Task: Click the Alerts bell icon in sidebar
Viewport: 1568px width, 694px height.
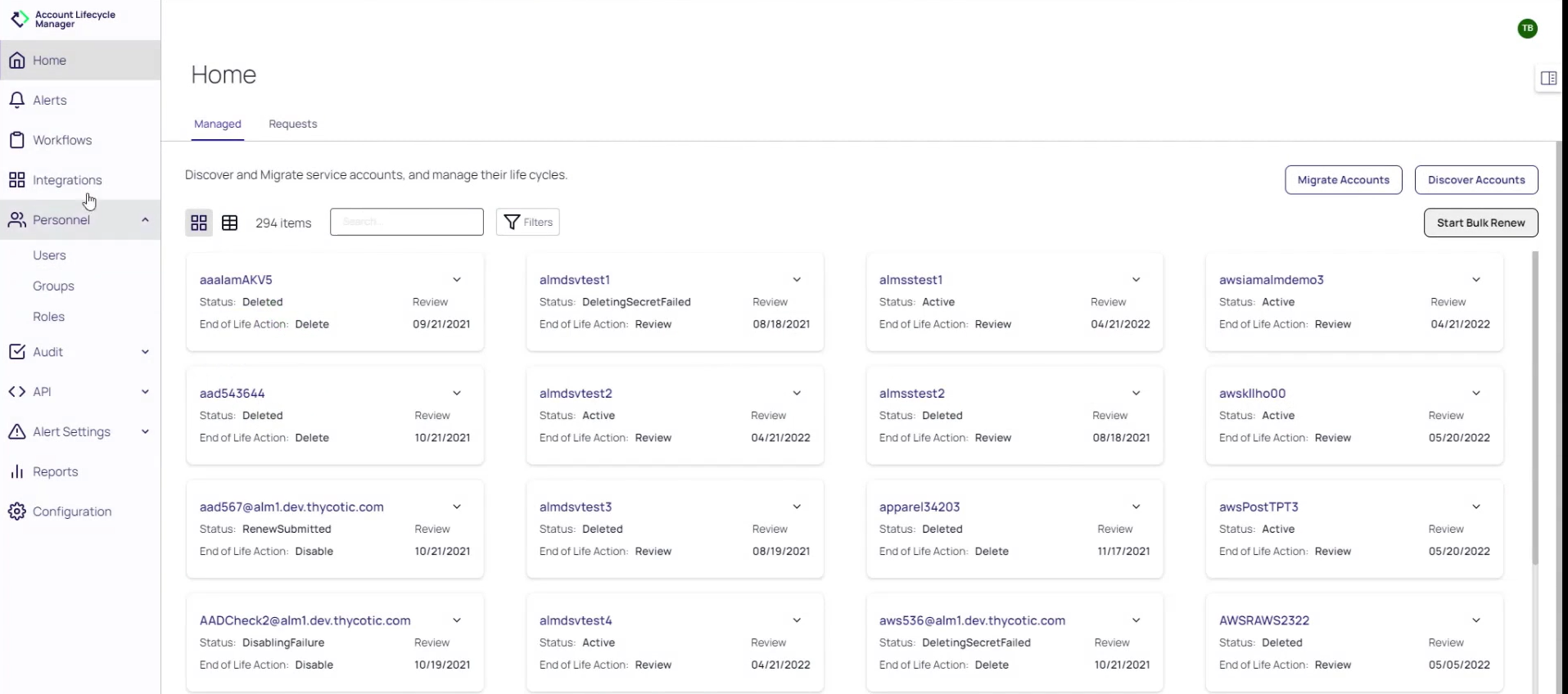Action: pos(17,100)
